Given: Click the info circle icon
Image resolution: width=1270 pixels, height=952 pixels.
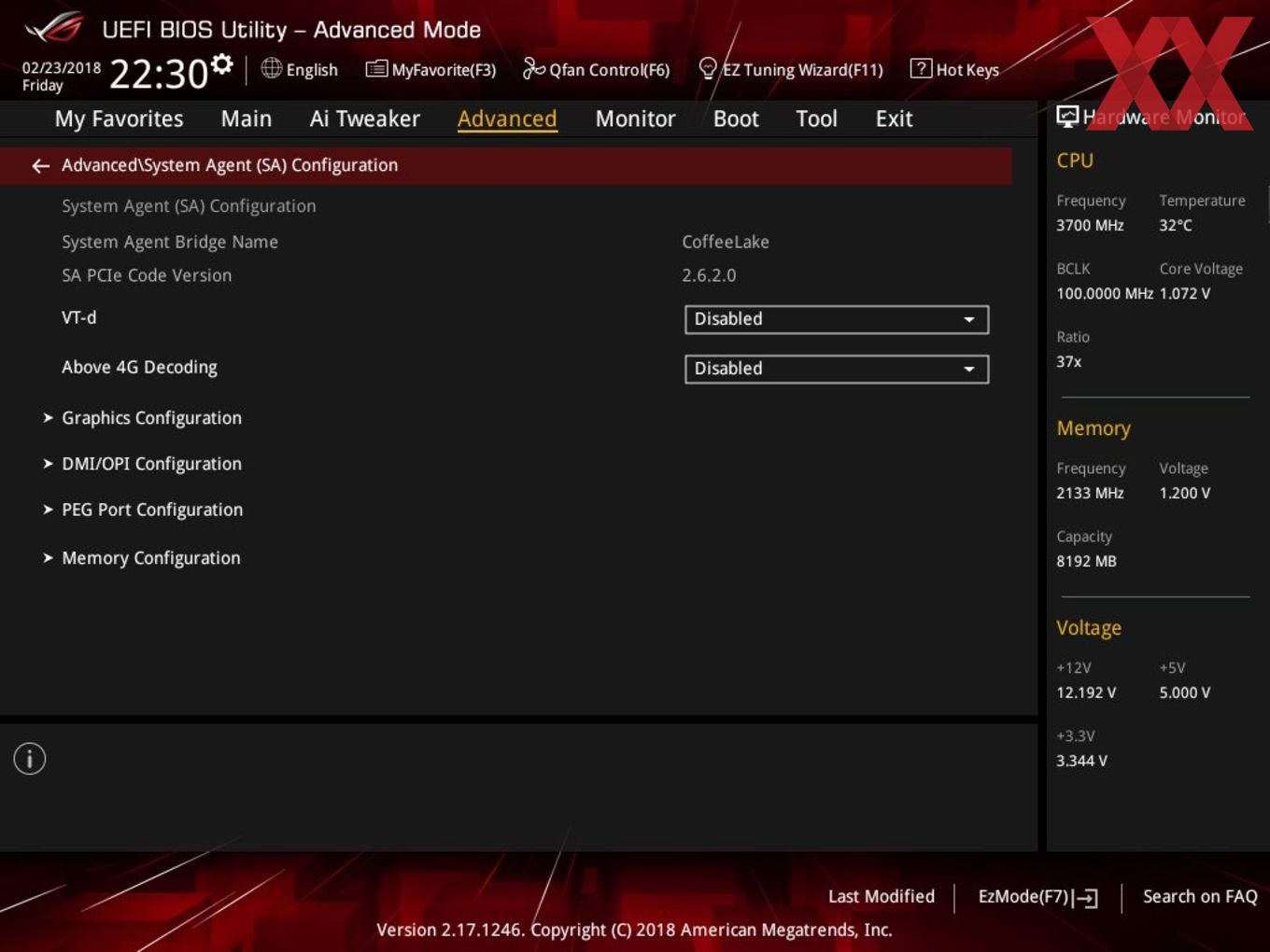Looking at the screenshot, I should (x=30, y=759).
